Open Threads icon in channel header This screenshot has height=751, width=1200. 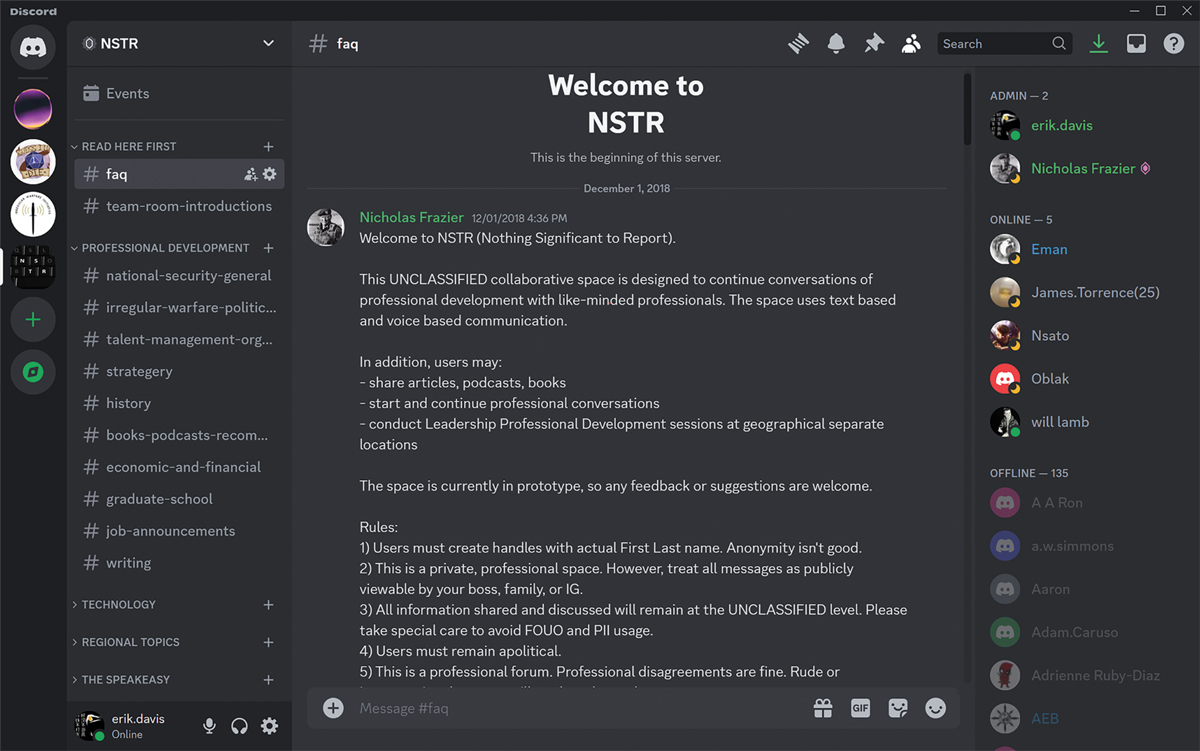pyautogui.click(x=798, y=44)
